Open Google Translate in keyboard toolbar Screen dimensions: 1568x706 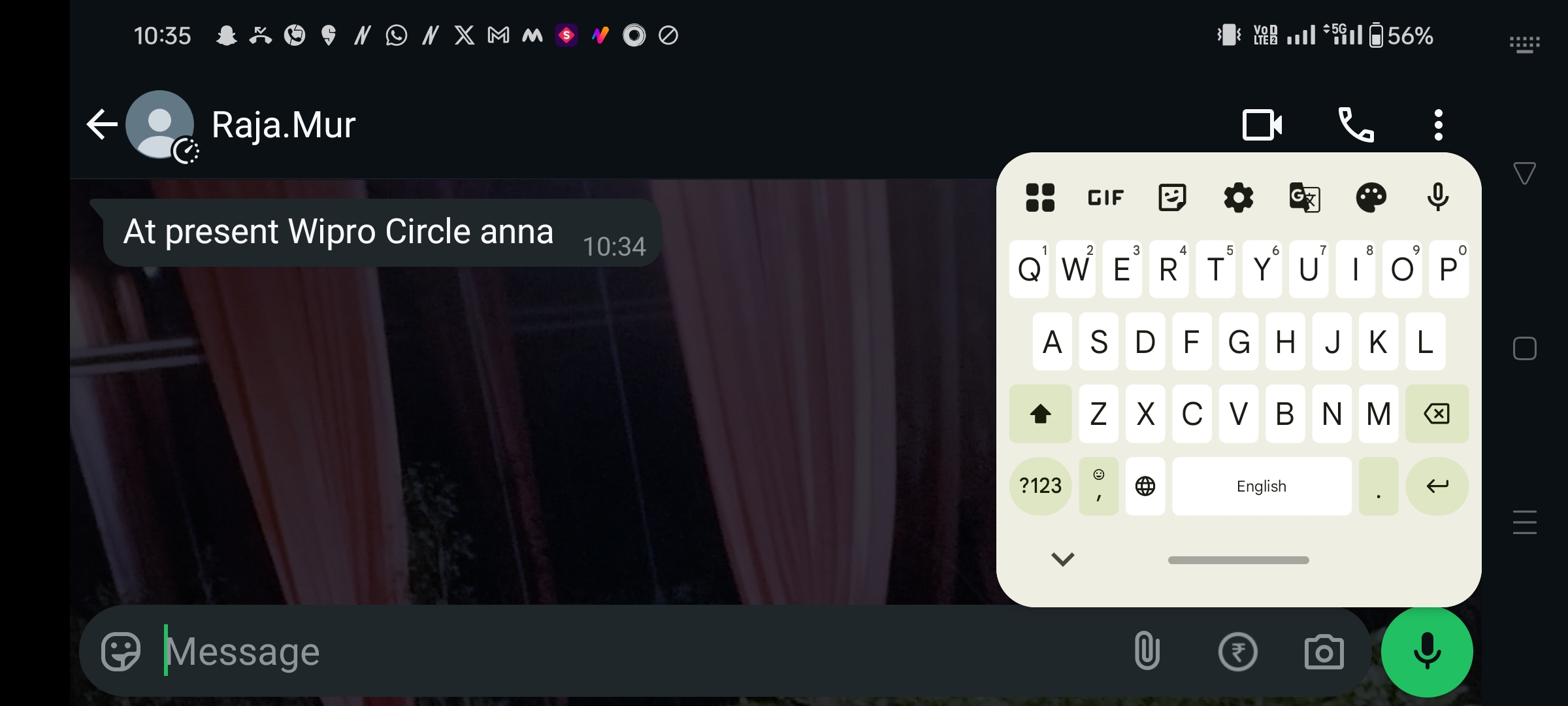(x=1305, y=197)
